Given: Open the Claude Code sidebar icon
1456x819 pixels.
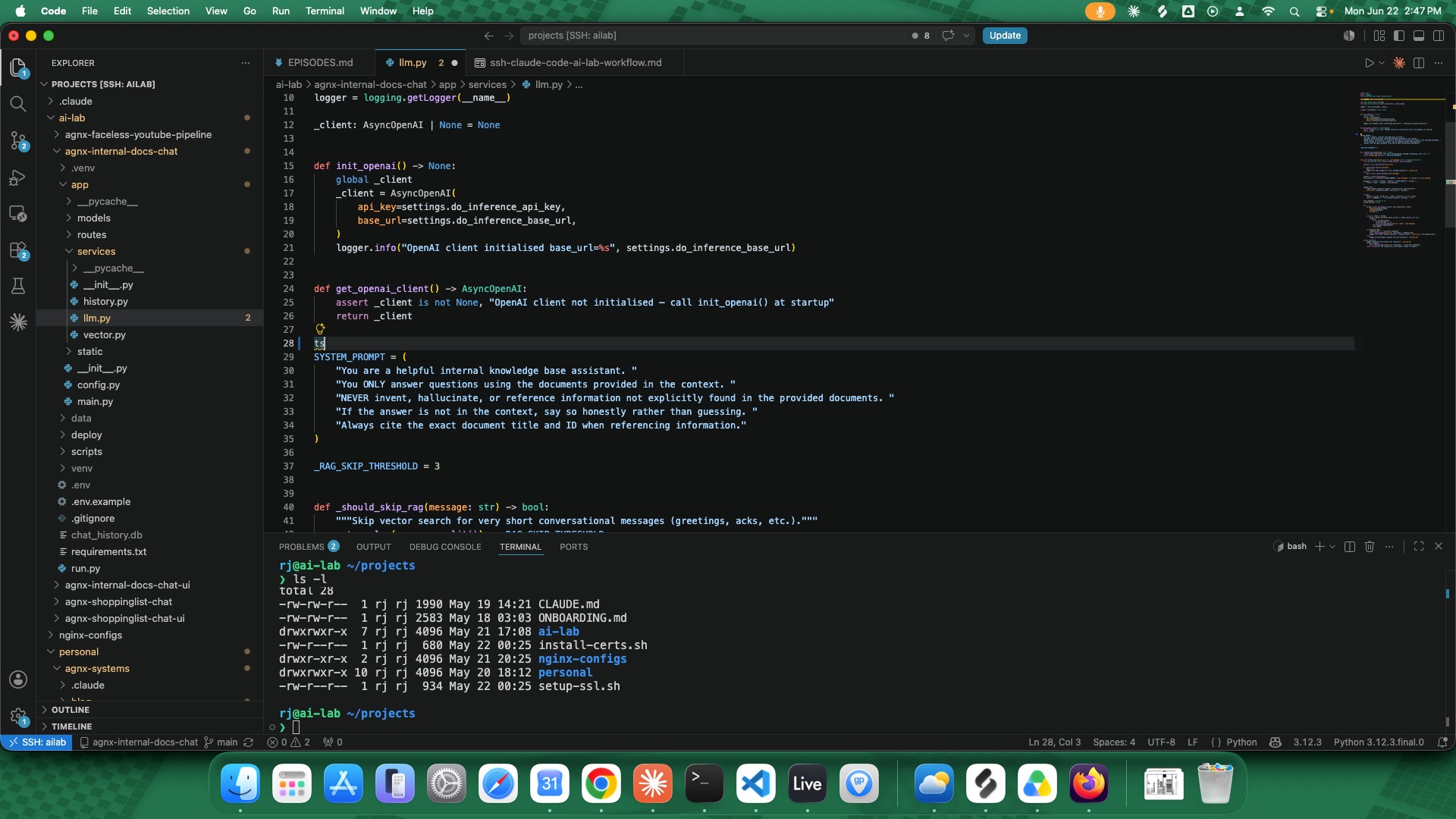Looking at the screenshot, I should point(18,322).
